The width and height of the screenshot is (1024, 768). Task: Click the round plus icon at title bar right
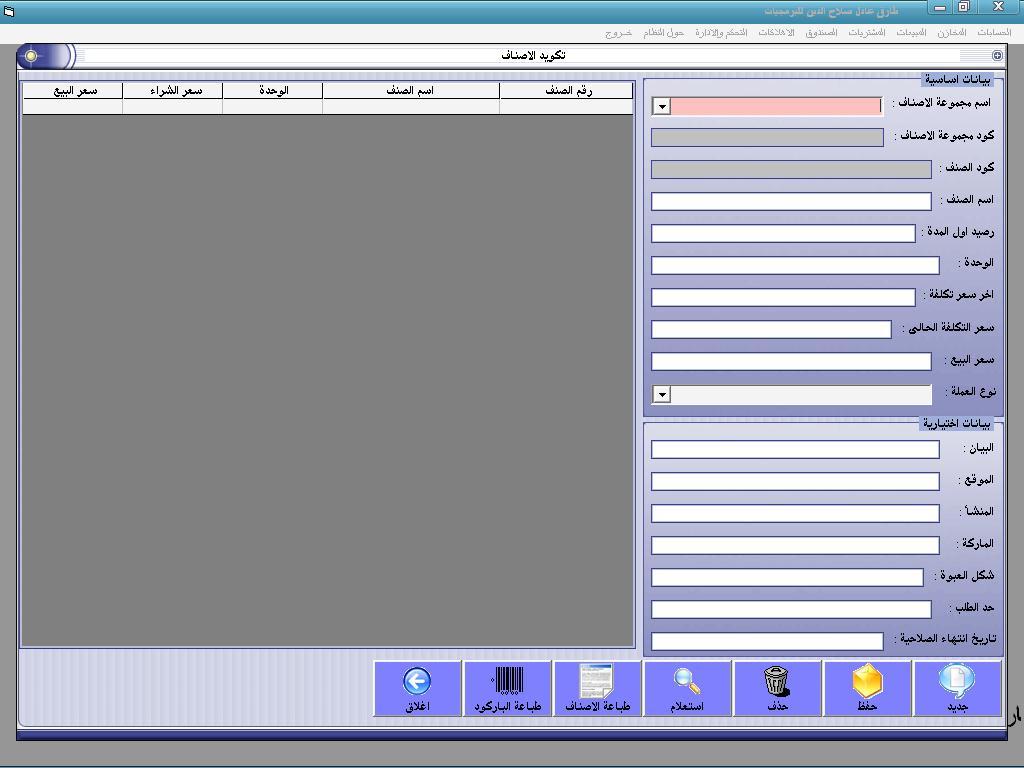coord(997,56)
